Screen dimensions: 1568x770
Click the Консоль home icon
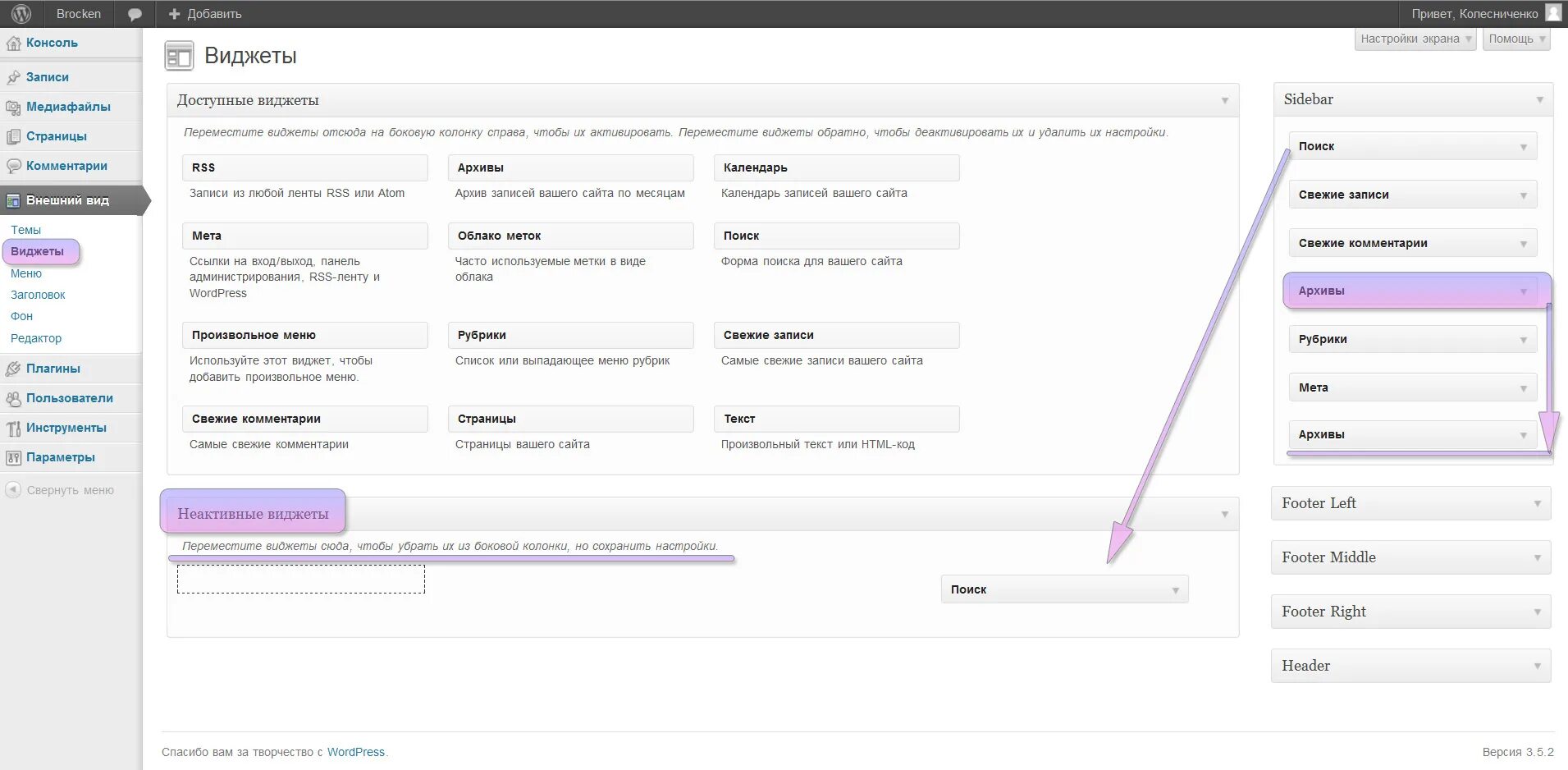(13, 44)
